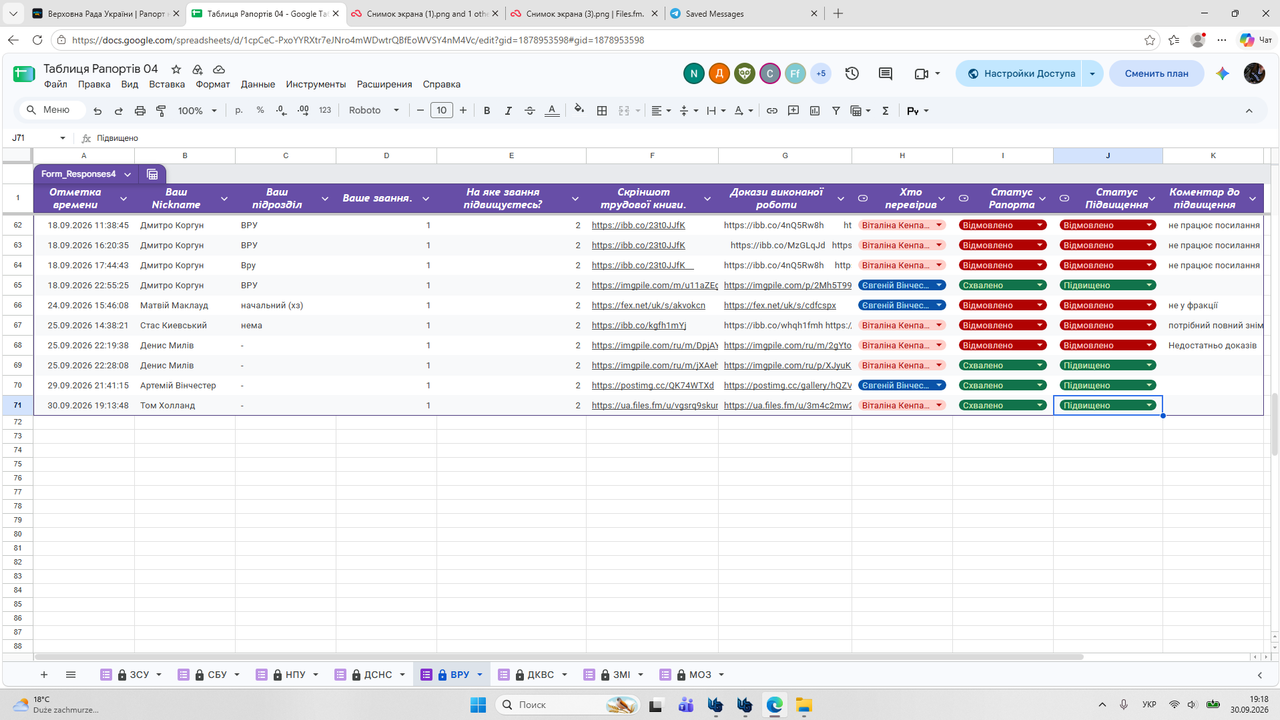Create a filter using the funnel icon
The height and width of the screenshot is (720, 1280).
coord(836,111)
